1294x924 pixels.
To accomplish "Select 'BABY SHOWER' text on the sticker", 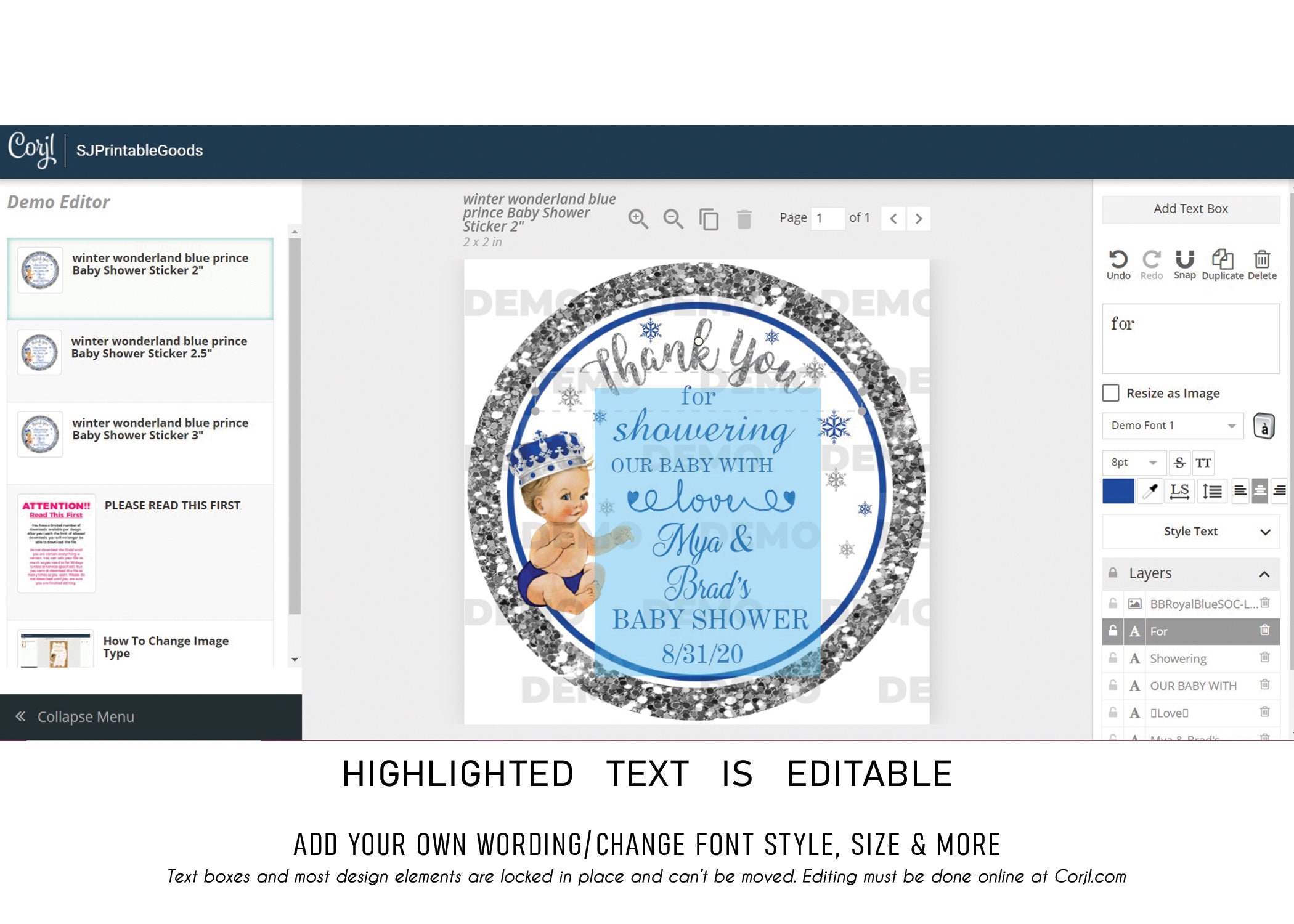I will click(710, 620).
